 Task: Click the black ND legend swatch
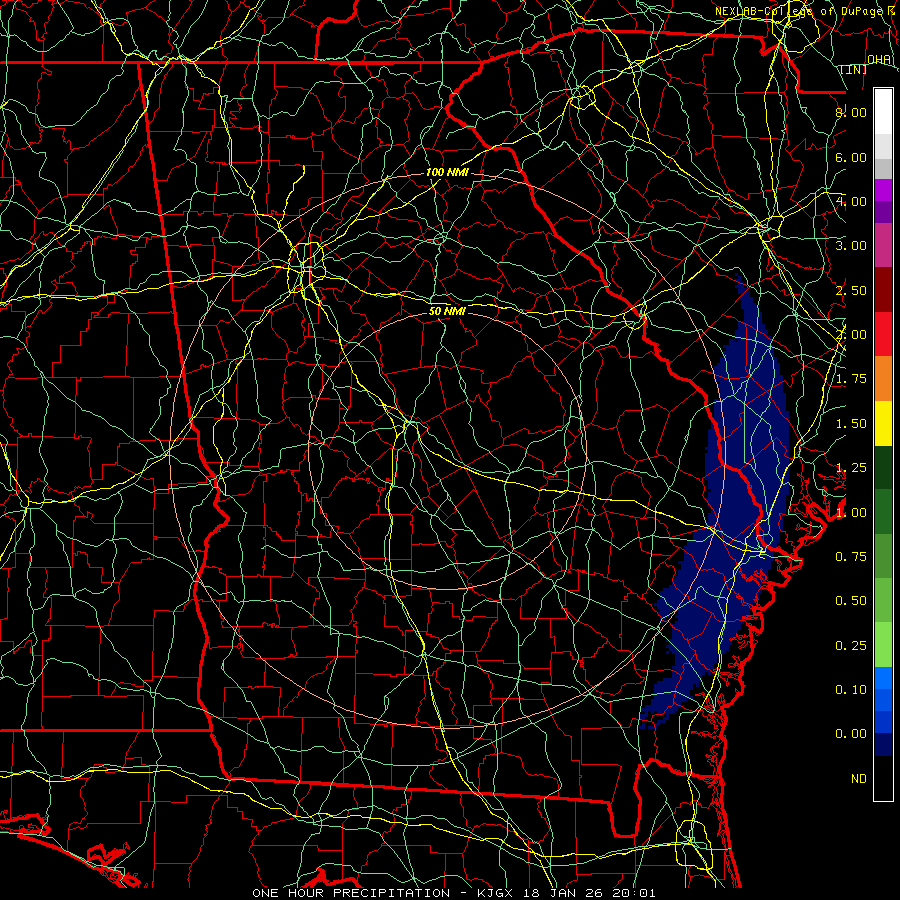click(x=883, y=778)
